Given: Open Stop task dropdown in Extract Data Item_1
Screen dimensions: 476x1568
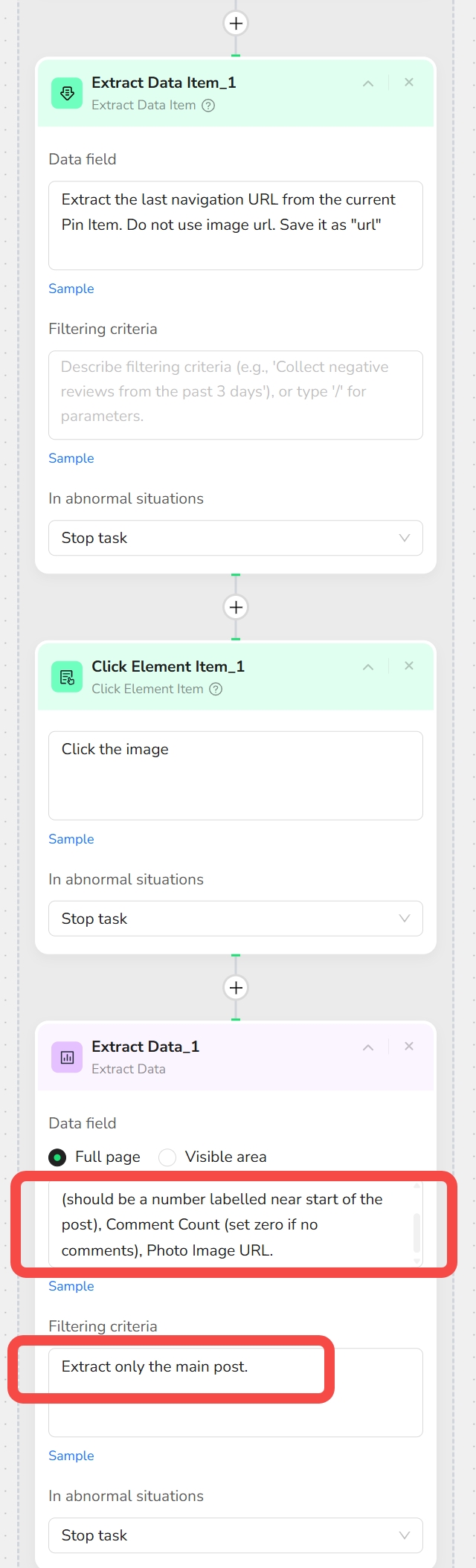Looking at the screenshot, I should pos(235,538).
